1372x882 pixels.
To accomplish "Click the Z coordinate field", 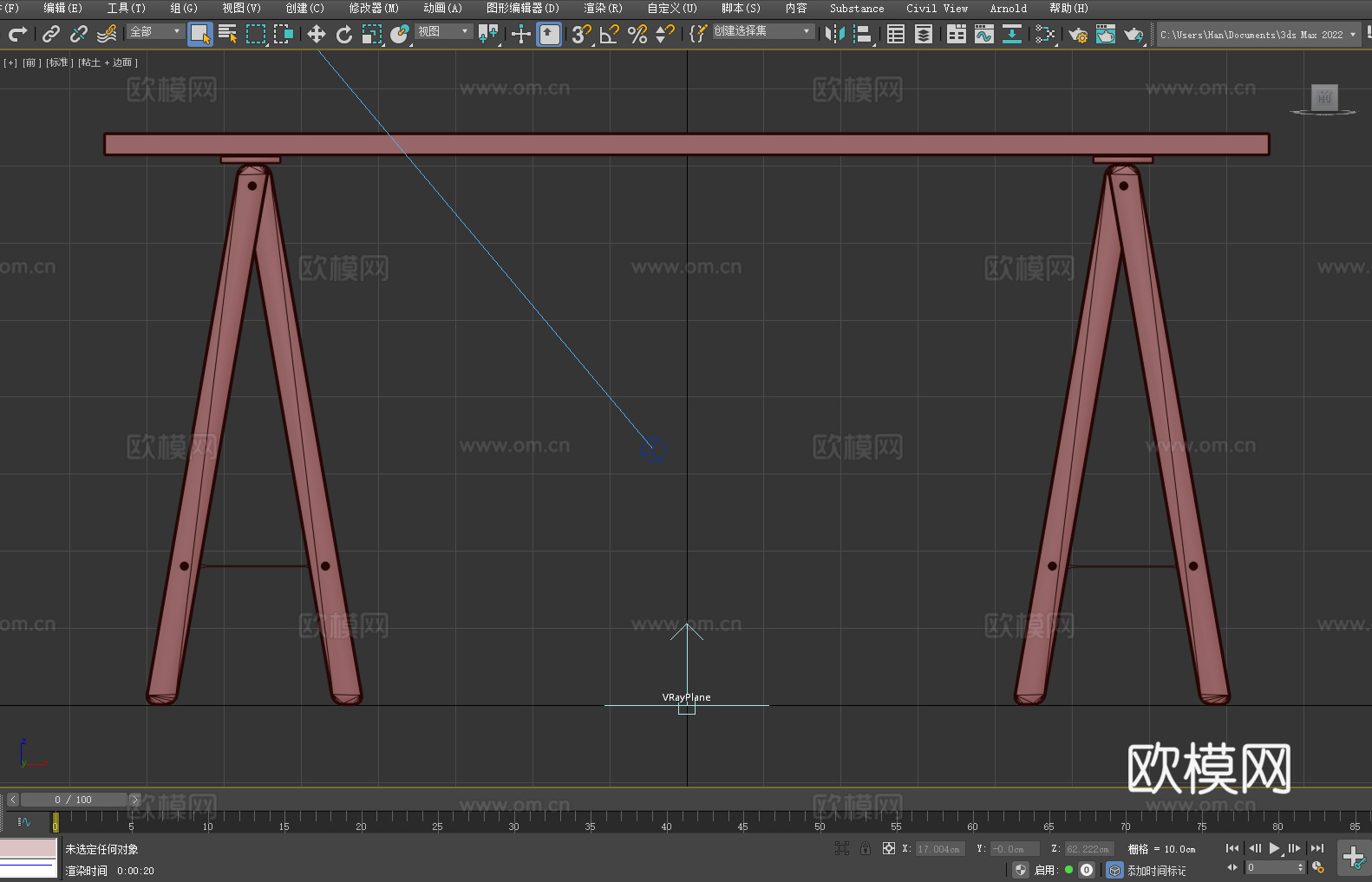I will 1088,849.
